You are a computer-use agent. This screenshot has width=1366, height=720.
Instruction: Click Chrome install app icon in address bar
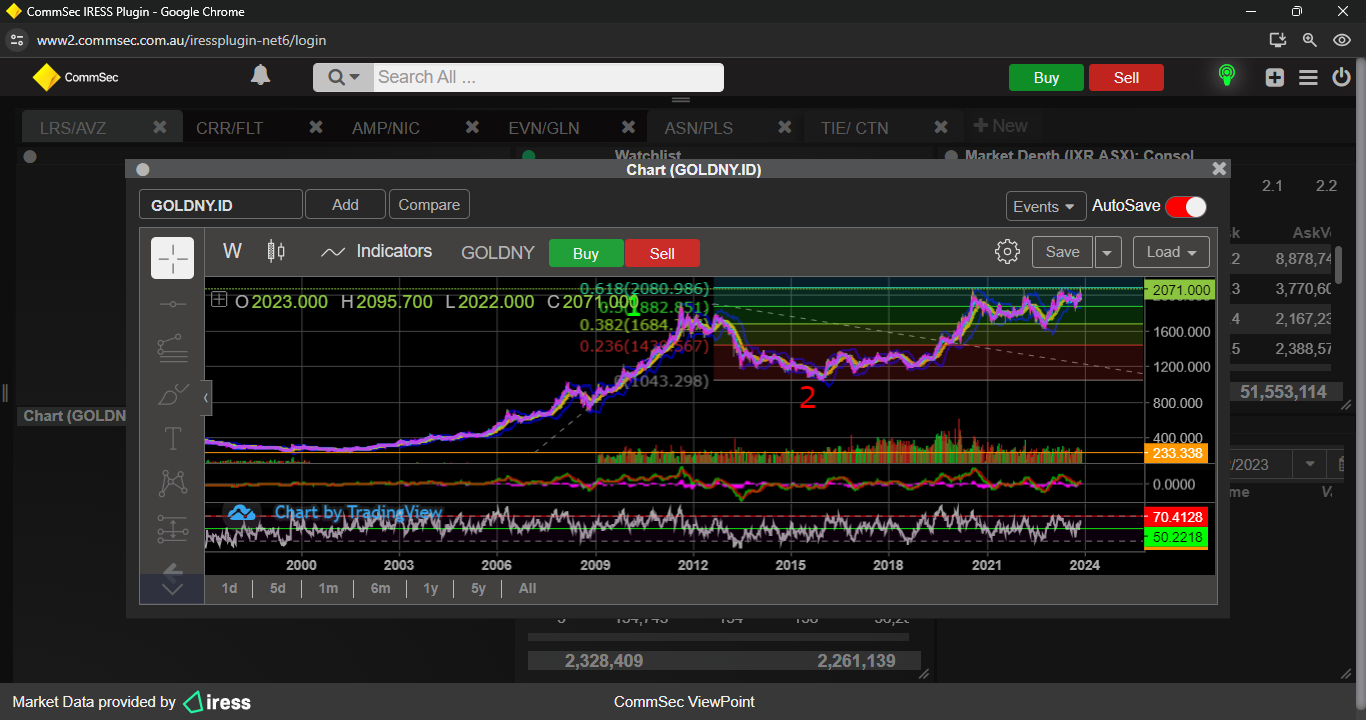pos(1277,40)
